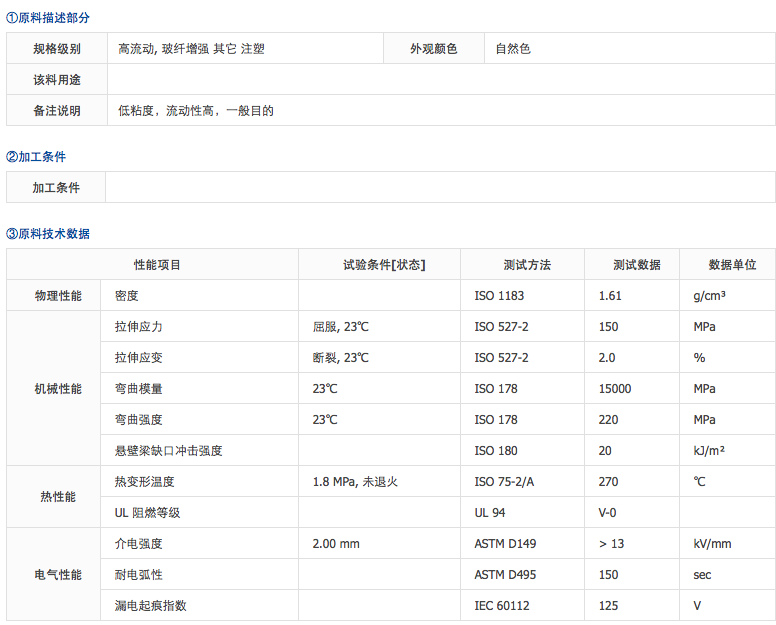The height and width of the screenshot is (625, 776).
Task: Select the 该料用途 row label
Action: point(57,80)
